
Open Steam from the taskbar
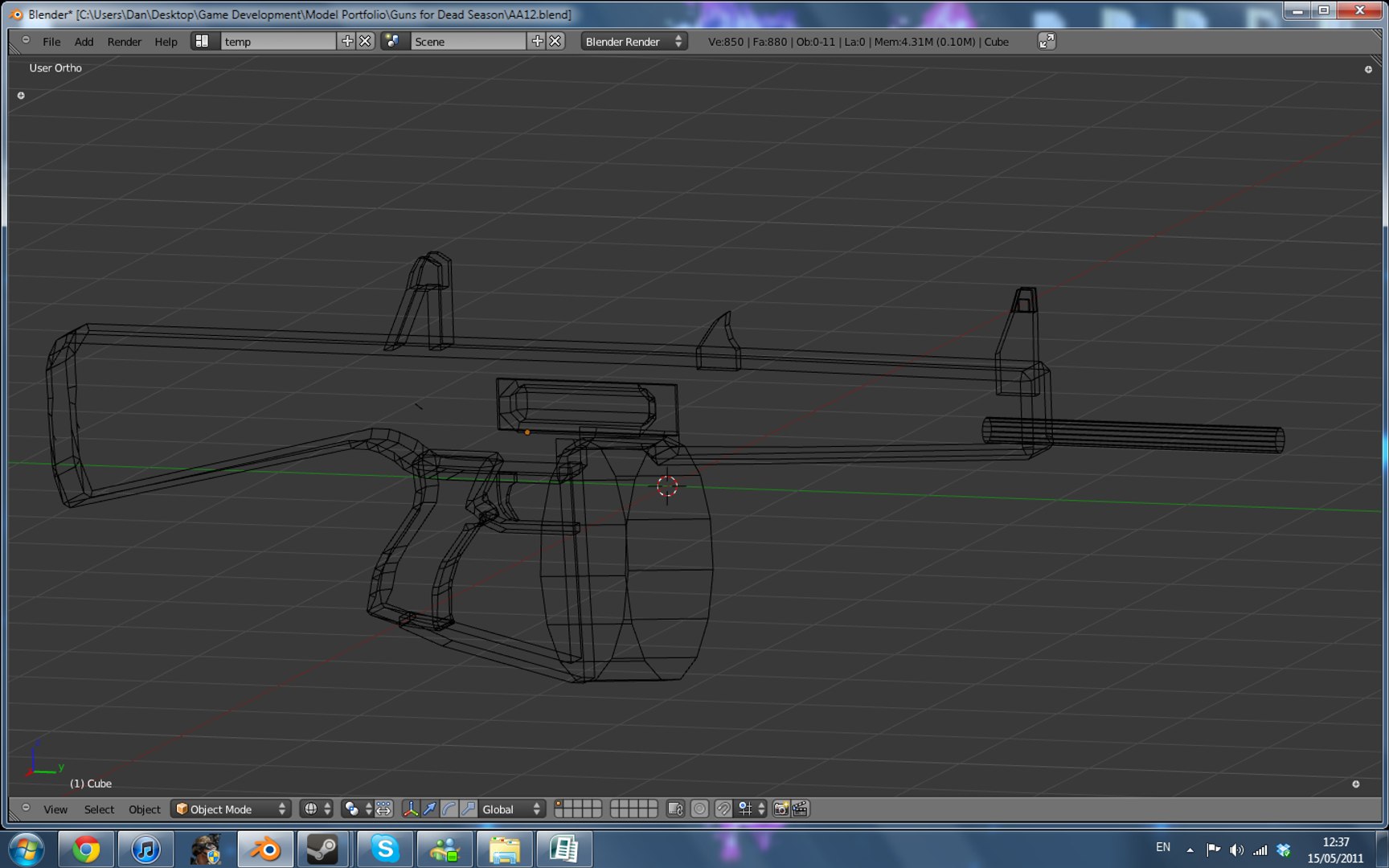[x=322, y=849]
